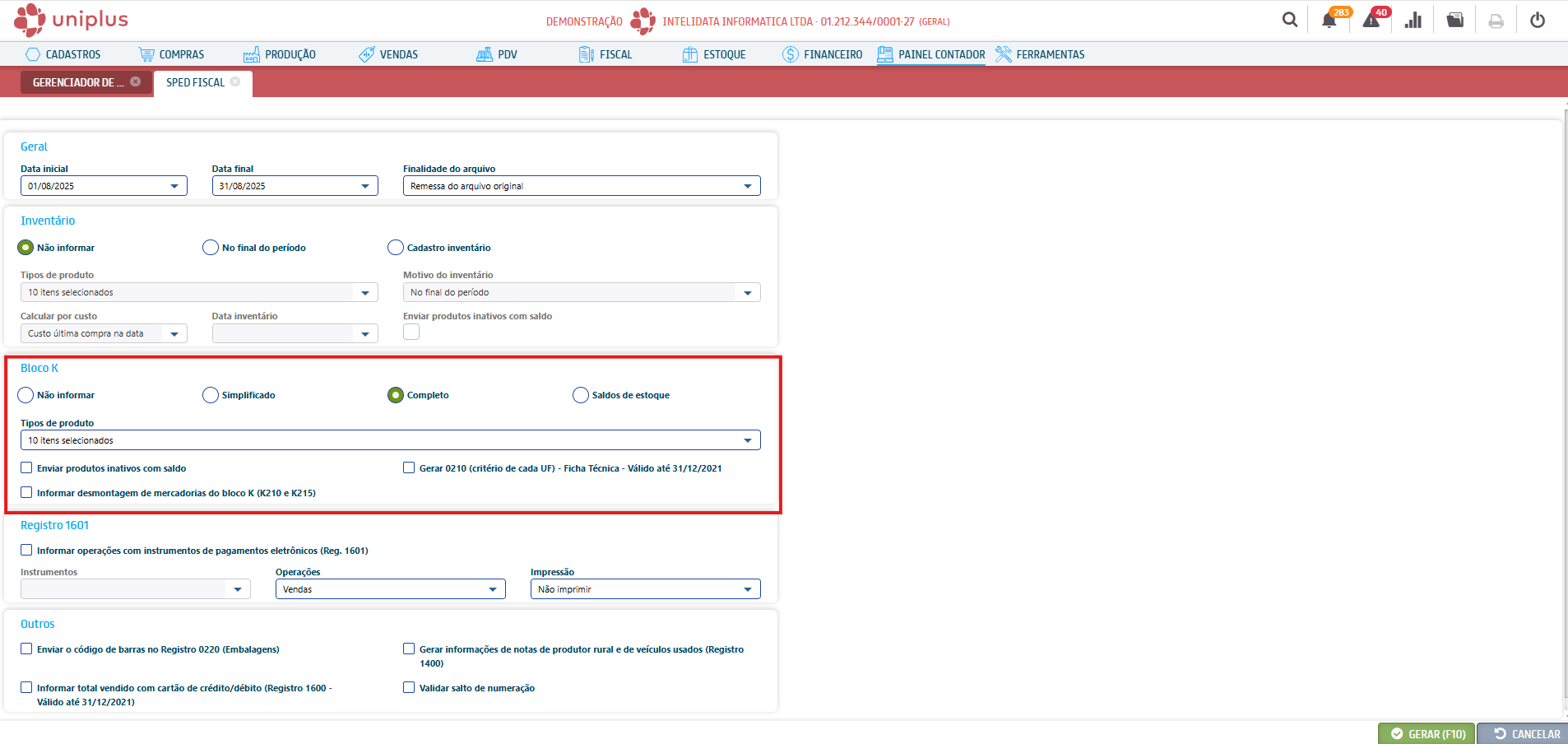Viewport: 1568px width, 744px height.
Task: Check 'Informar operações com instrumentos de pagamentos eletrônicos'
Action: coord(26,550)
